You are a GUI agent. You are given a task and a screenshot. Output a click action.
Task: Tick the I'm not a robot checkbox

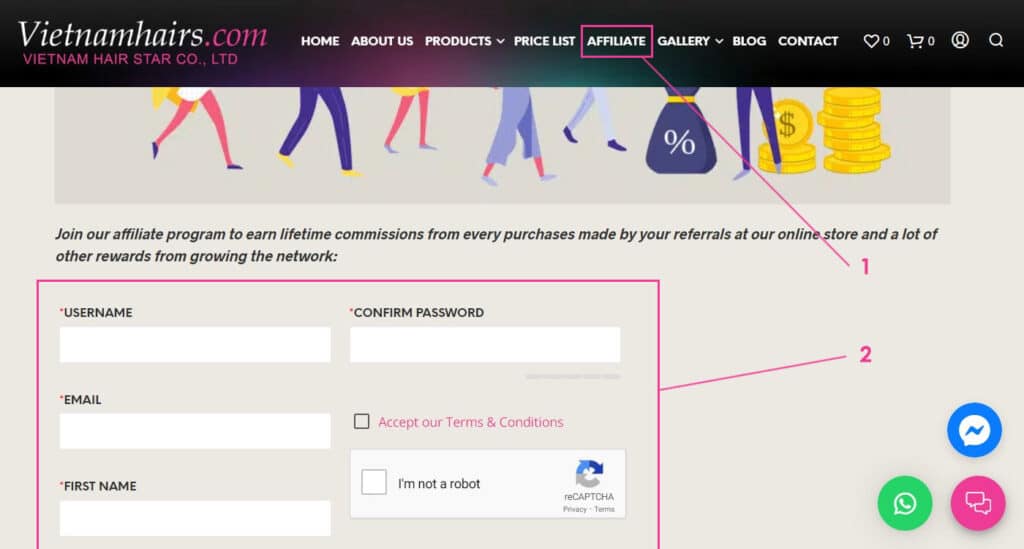click(x=374, y=482)
